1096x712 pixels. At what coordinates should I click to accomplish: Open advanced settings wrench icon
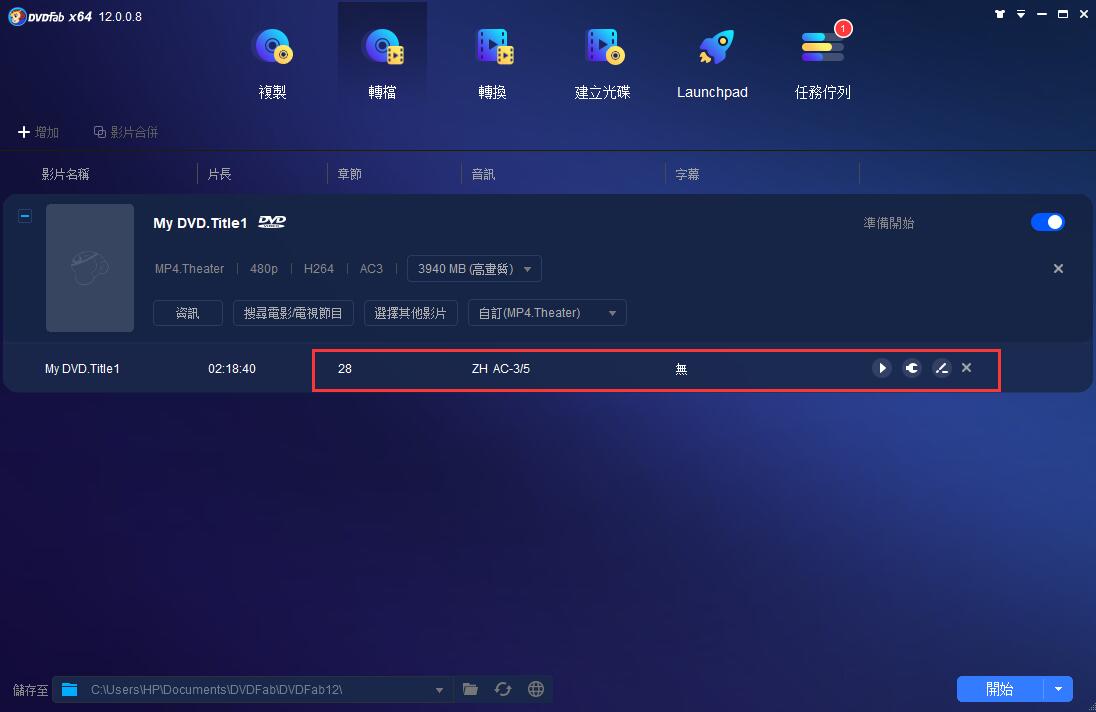912,368
